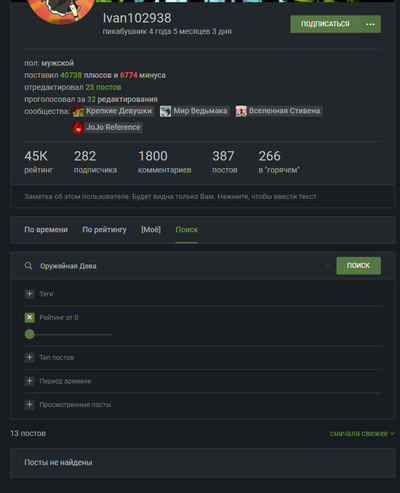Clear the search field with the X icon

[328, 266]
